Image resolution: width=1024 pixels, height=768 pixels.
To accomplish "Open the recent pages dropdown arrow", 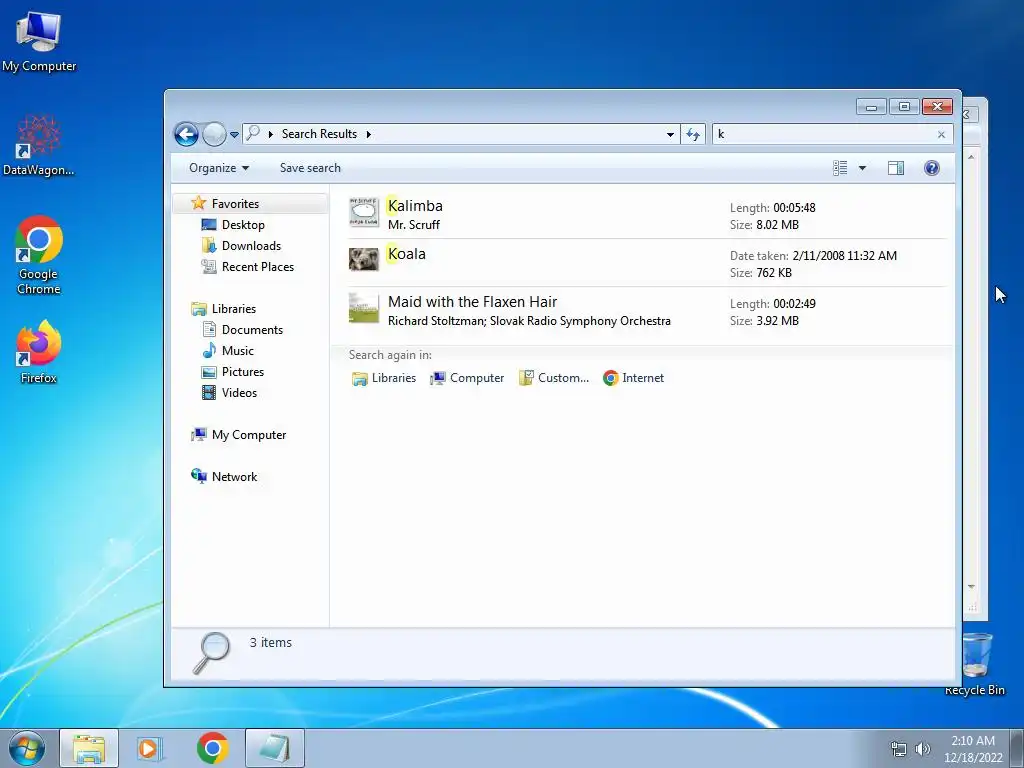I will point(234,135).
